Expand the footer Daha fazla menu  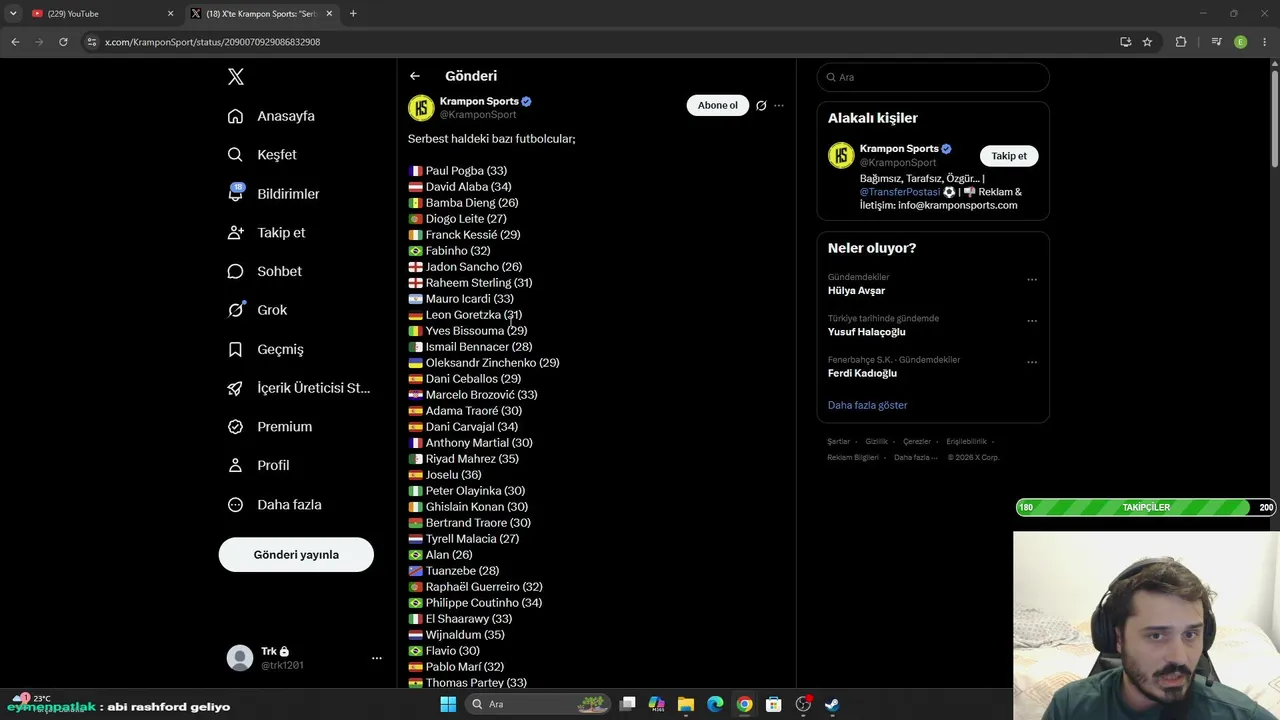coord(916,457)
